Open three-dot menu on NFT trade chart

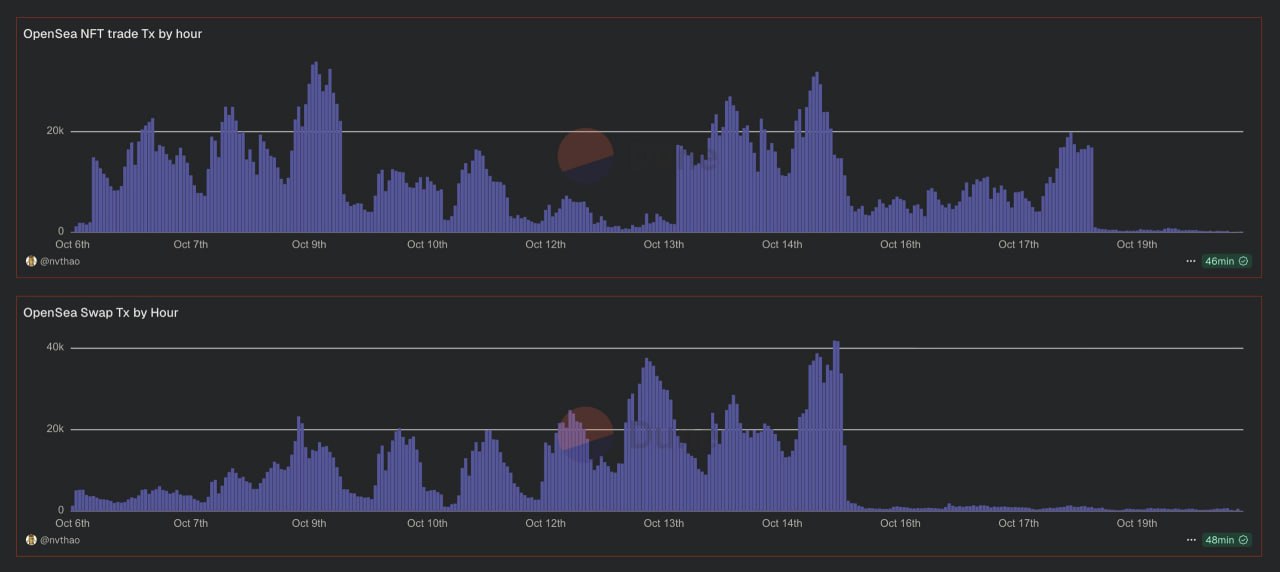(x=1190, y=261)
